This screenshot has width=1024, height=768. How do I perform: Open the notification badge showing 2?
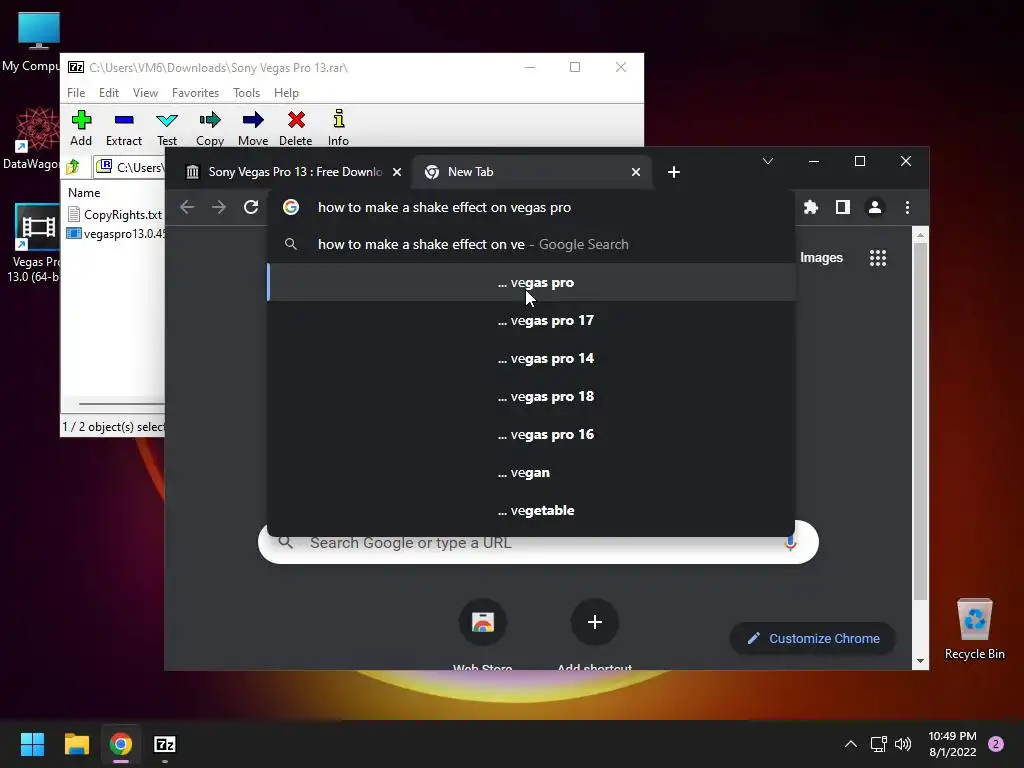click(996, 744)
